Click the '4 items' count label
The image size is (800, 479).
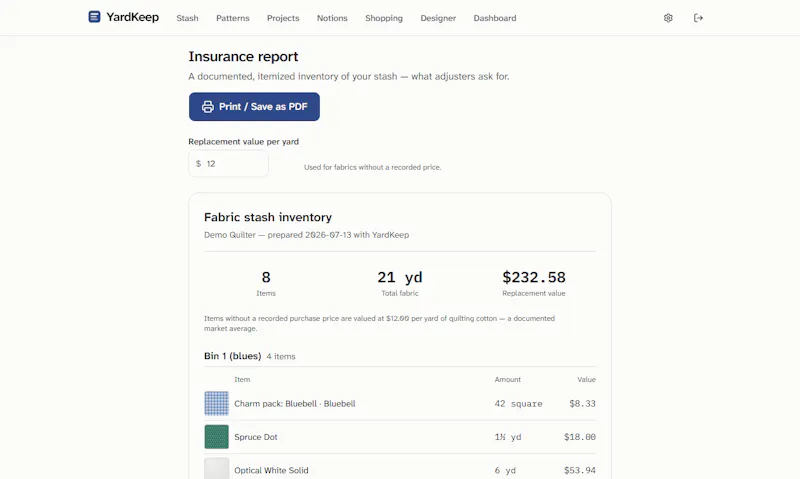(281, 357)
